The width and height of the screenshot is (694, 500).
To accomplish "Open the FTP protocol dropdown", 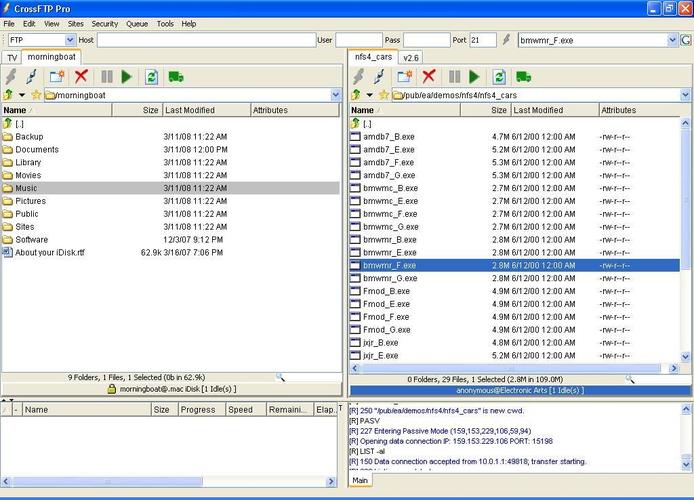I will (x=70, y=40).
